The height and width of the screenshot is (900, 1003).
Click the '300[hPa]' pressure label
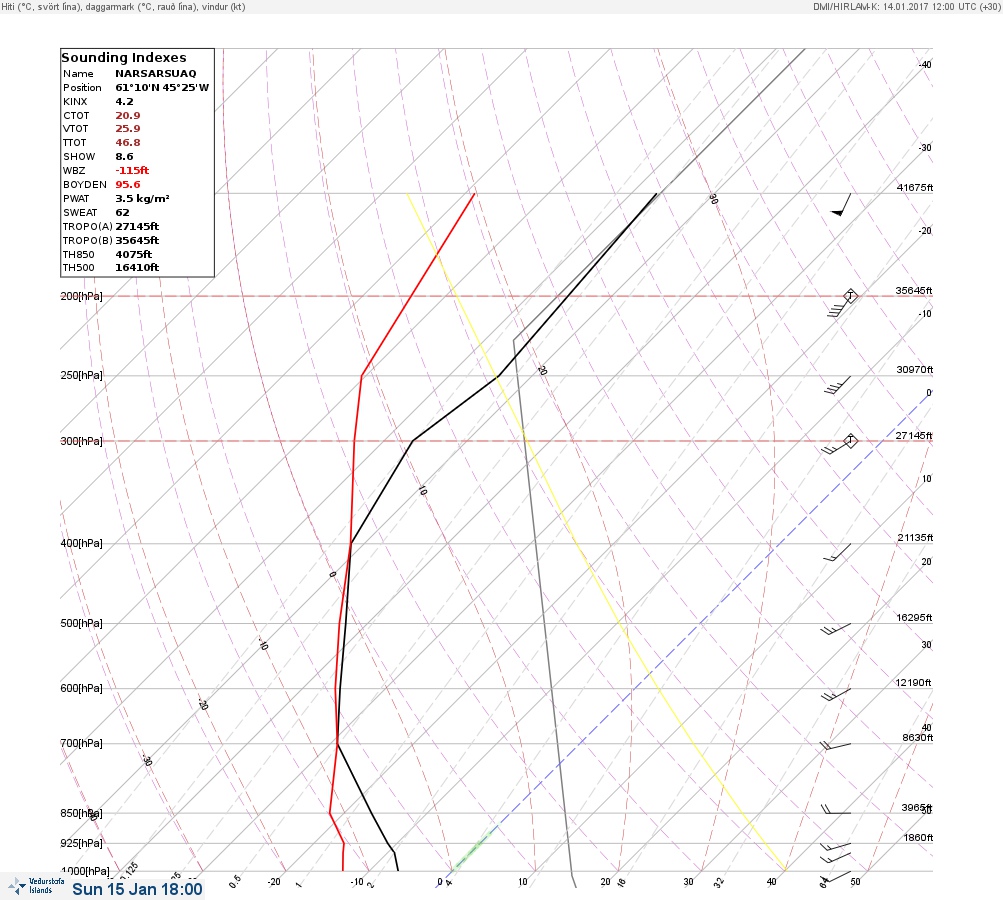coord(81,441)
